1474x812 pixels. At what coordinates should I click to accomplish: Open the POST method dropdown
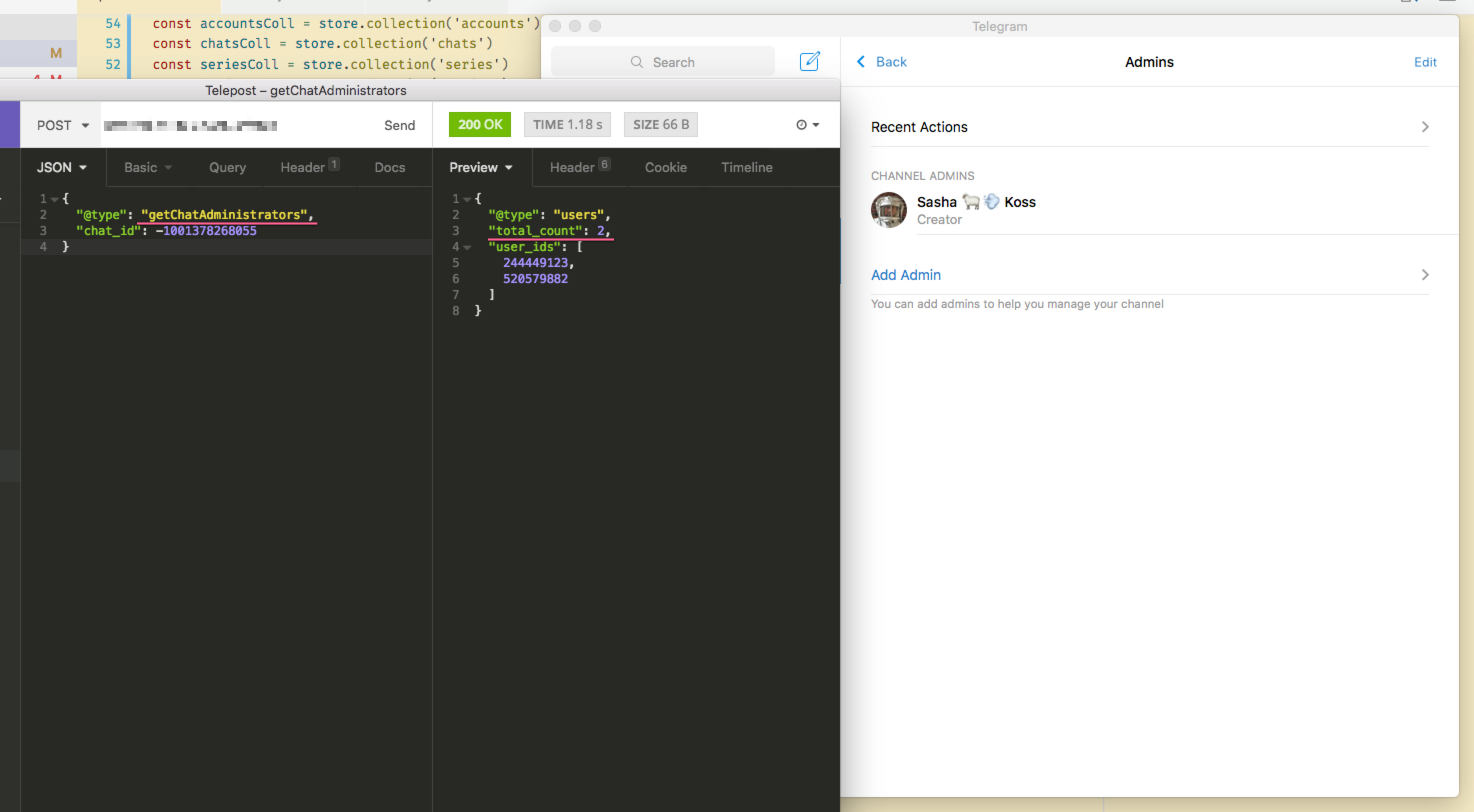[x=60, y=124]
